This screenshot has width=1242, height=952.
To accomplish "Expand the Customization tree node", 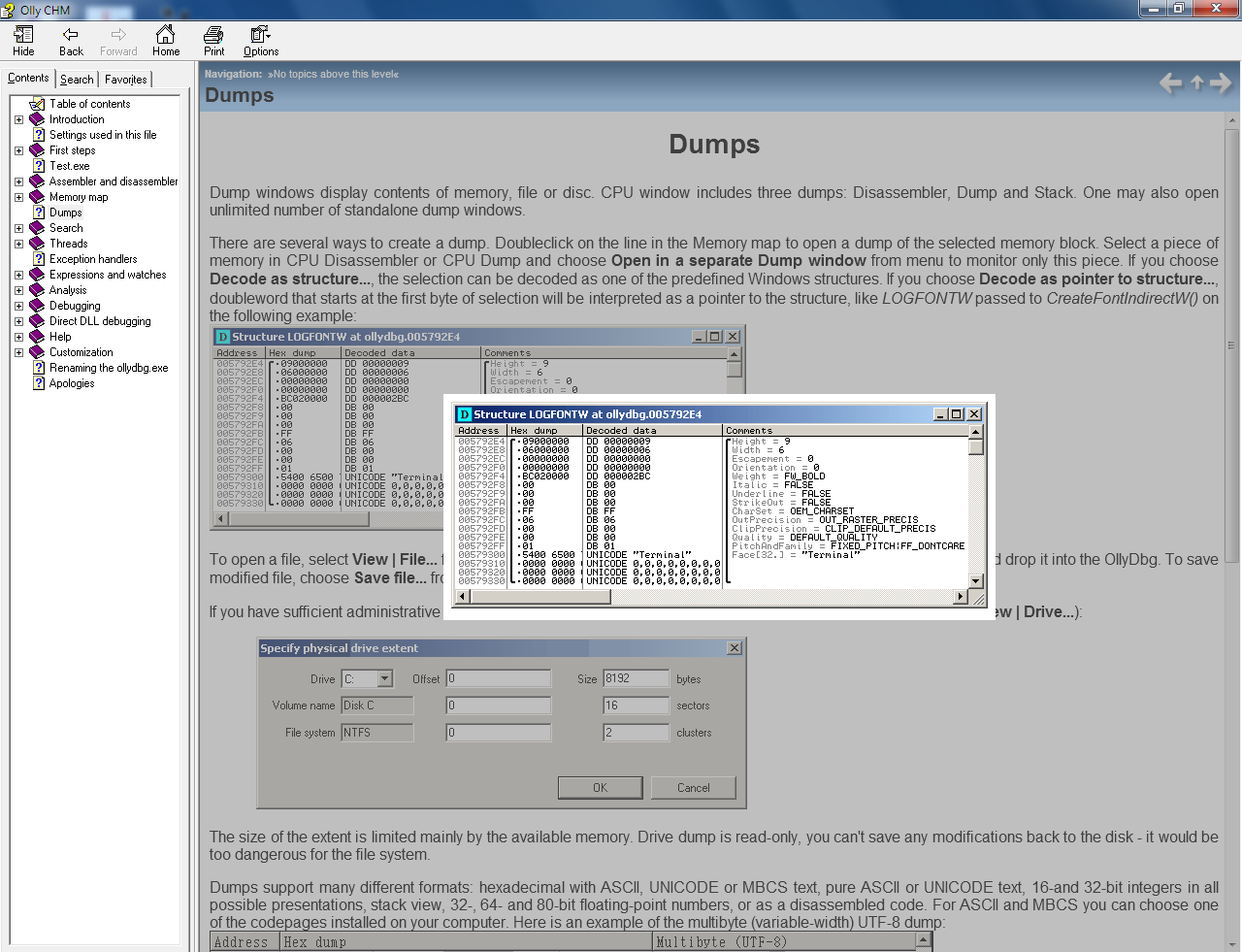I will [18, 353].
